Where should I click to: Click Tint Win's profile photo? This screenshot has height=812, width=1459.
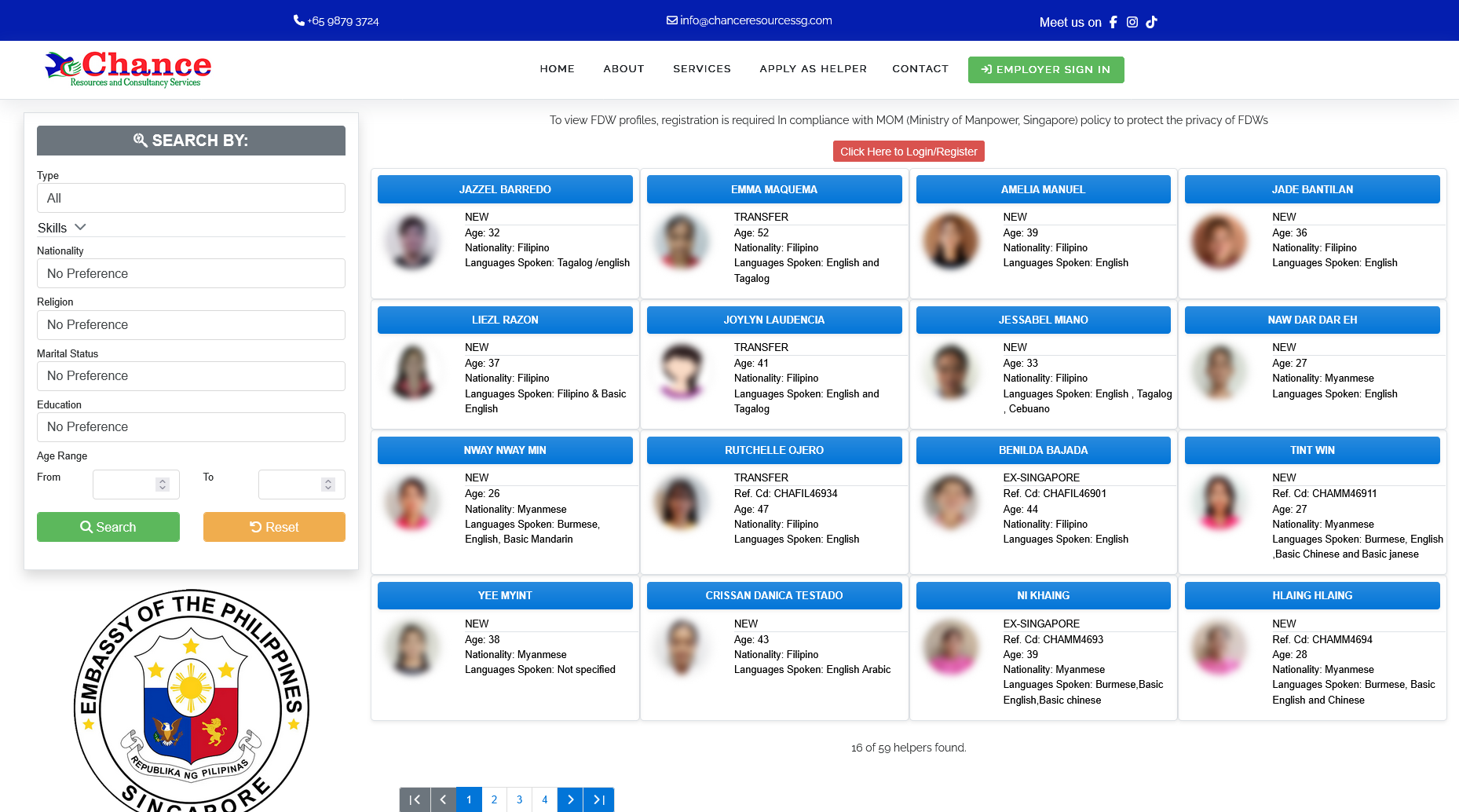[x=1219, y=502]
